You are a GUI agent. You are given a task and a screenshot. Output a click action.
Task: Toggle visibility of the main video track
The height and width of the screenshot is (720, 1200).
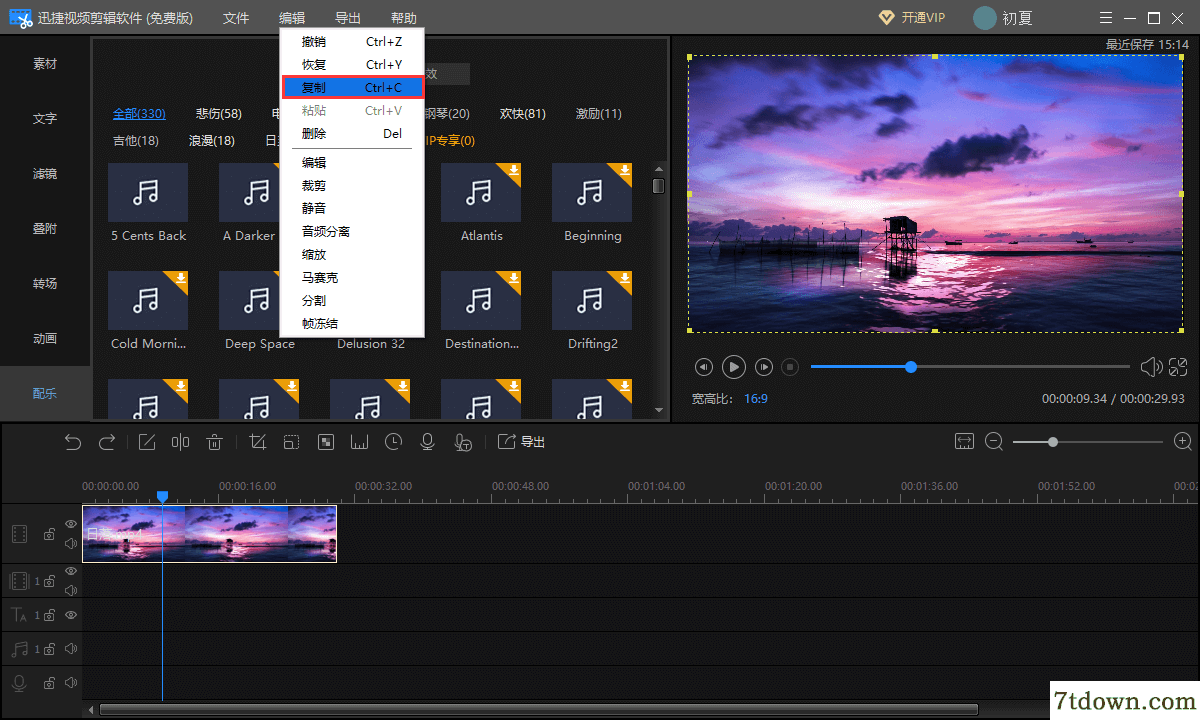coord(71,524)
